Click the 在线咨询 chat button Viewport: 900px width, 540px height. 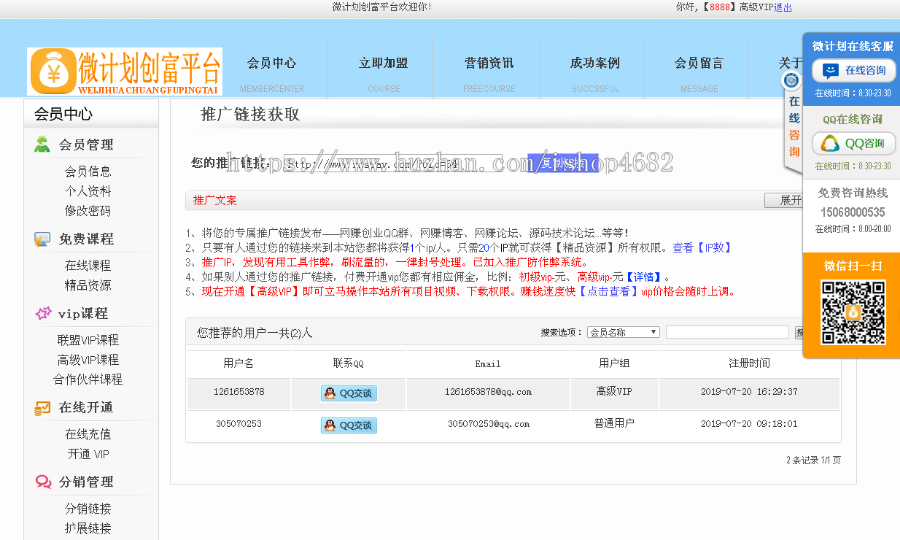click(x=854, y=71)
